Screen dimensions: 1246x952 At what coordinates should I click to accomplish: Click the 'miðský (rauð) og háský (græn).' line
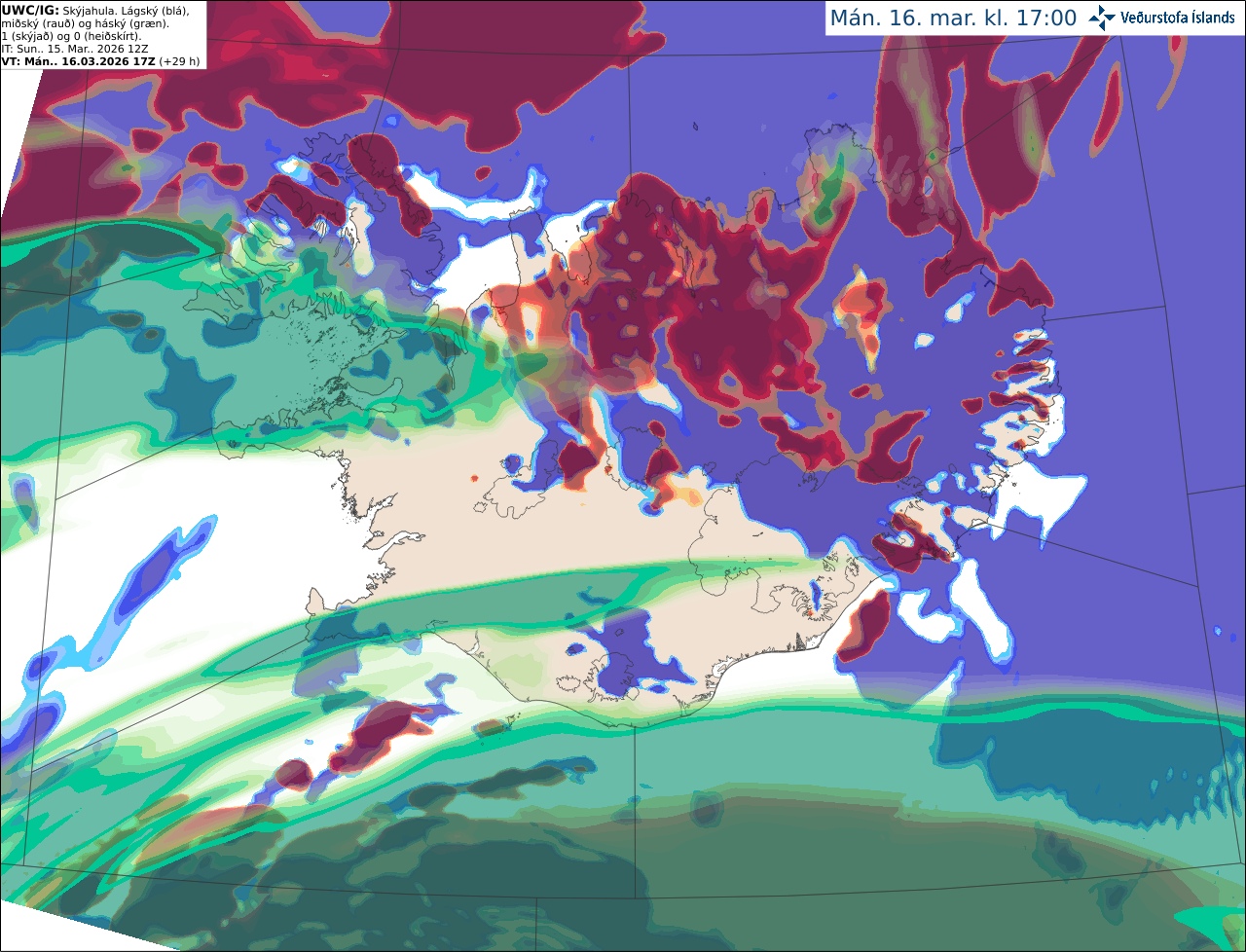point(85,23)
